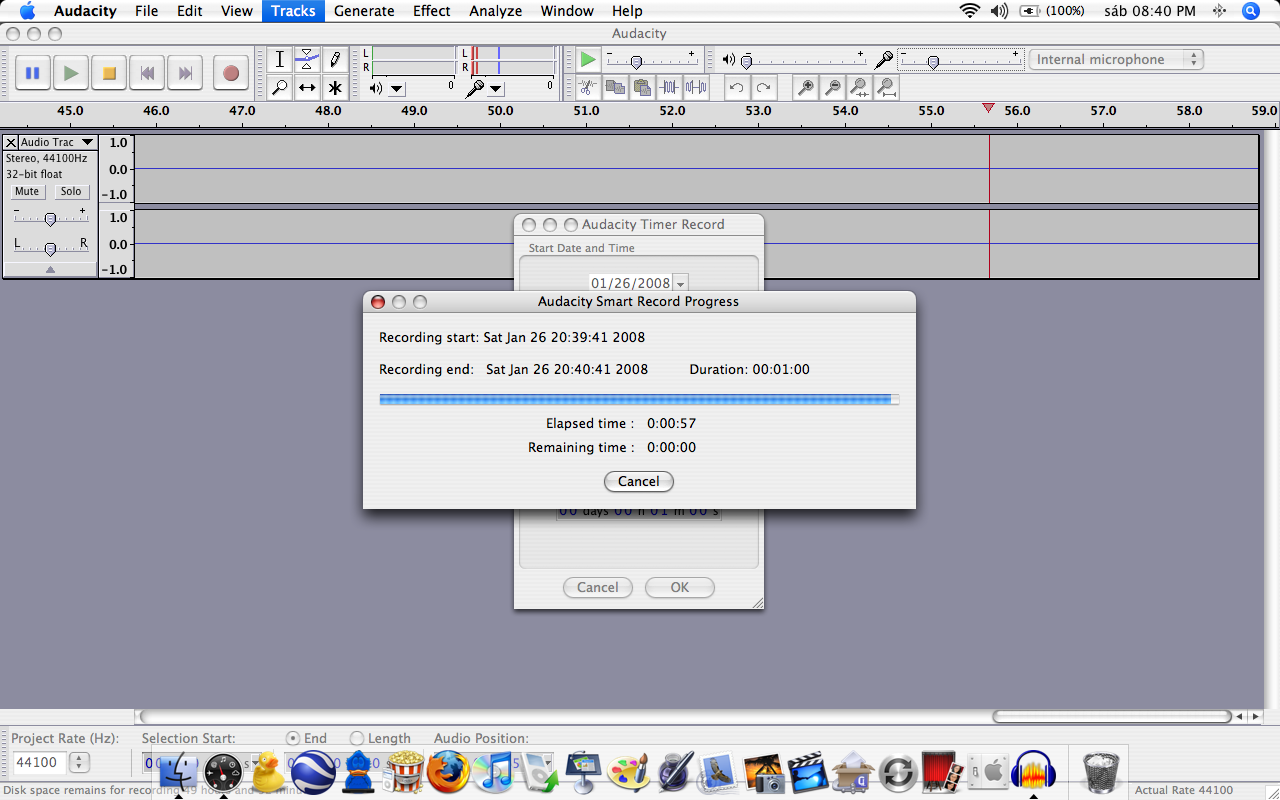Select the Draw (pencil) tool
Viewport: 1280px width, 800px height.
pyautogui.click(x=335, y=59)
